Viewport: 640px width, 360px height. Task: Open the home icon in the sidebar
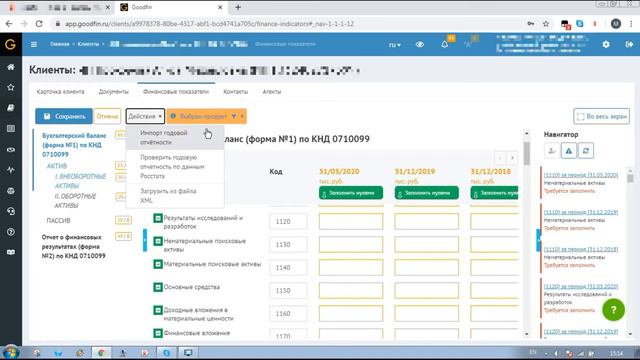point(11,67)
